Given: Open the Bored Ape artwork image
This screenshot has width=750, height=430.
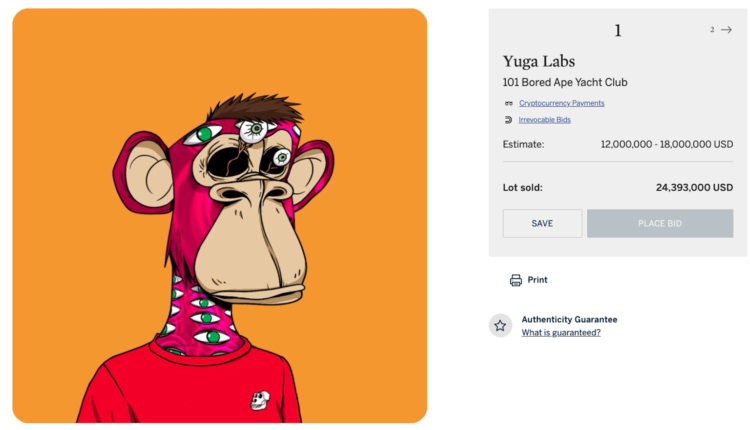Looking at the screenshot, I should point(220,215).
